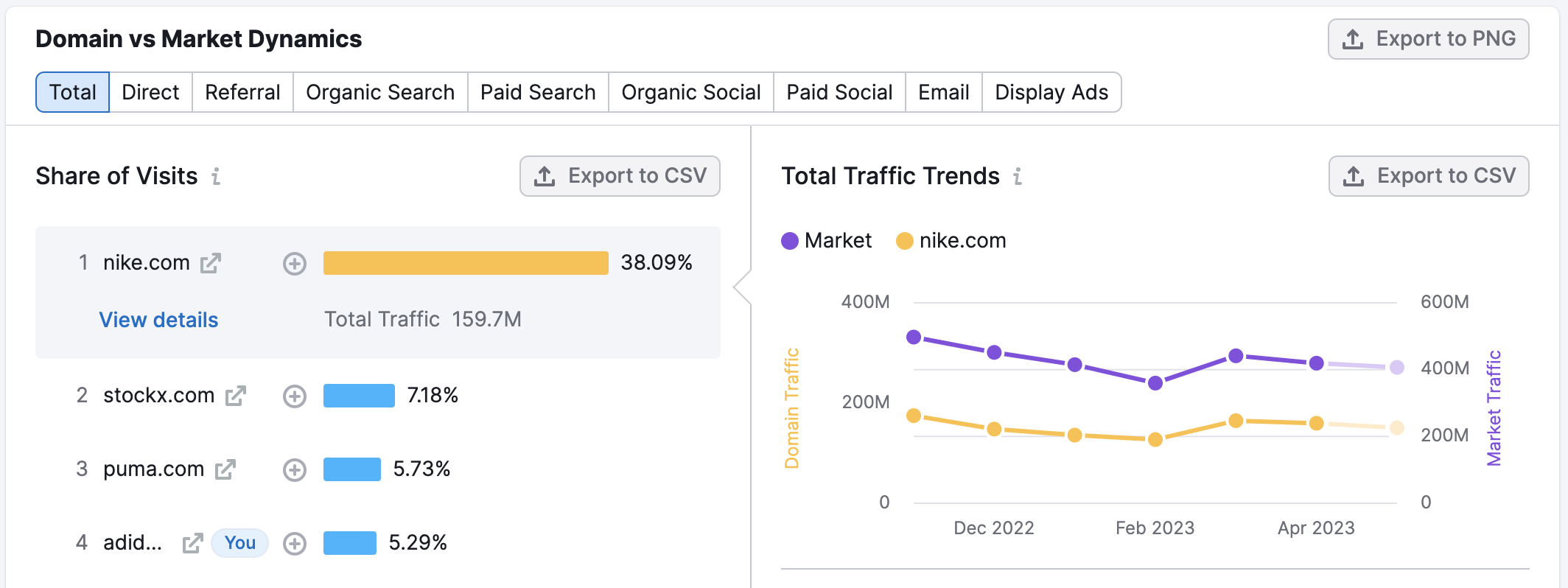This screenshot has height=588, width=1568.
Task: Switch to the Direct tab
Action: point(150,92)
